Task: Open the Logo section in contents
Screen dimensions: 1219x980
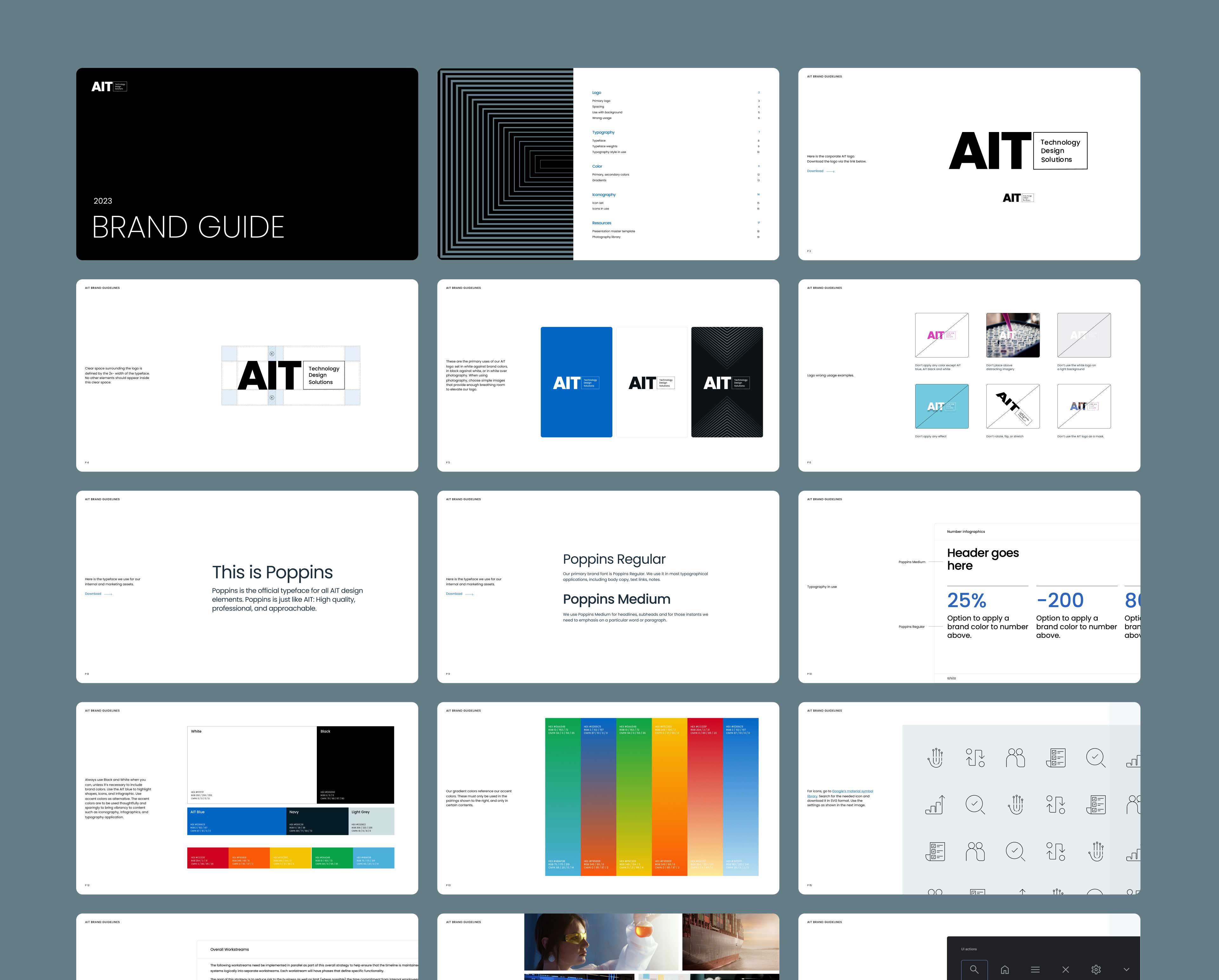Action: [x=596, y=93]
